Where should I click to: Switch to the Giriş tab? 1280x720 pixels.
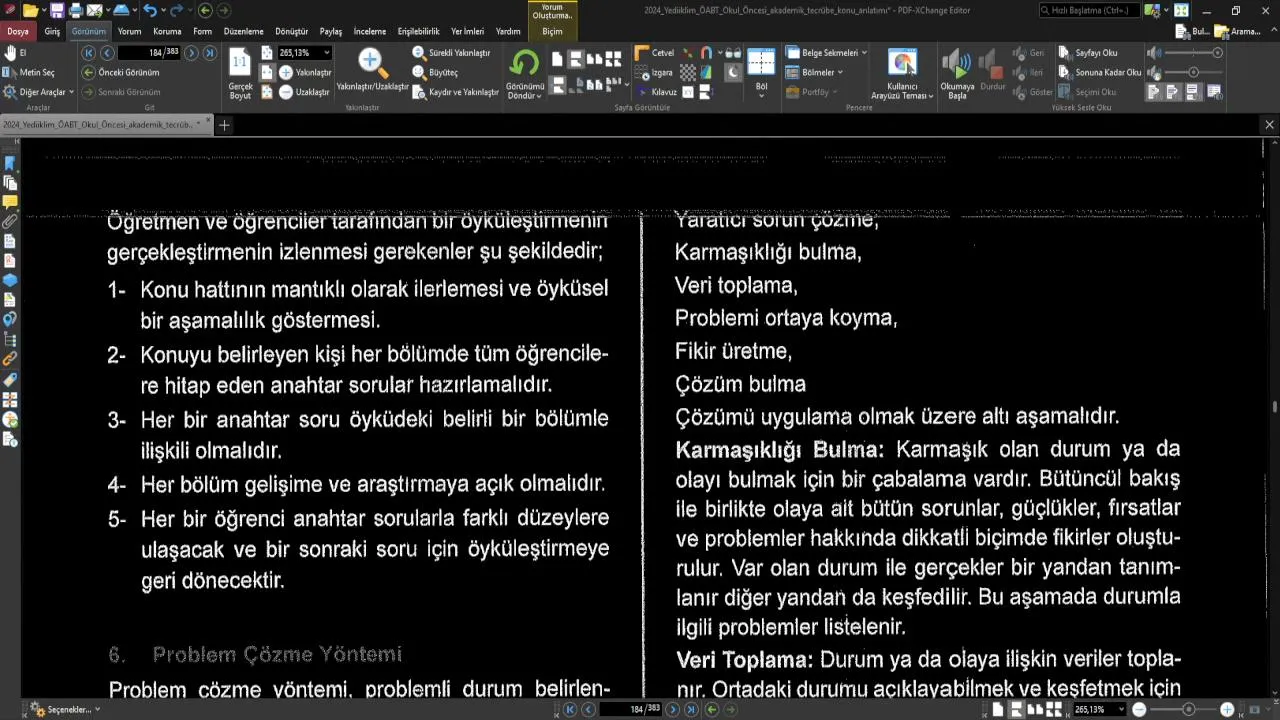(52, 31)
